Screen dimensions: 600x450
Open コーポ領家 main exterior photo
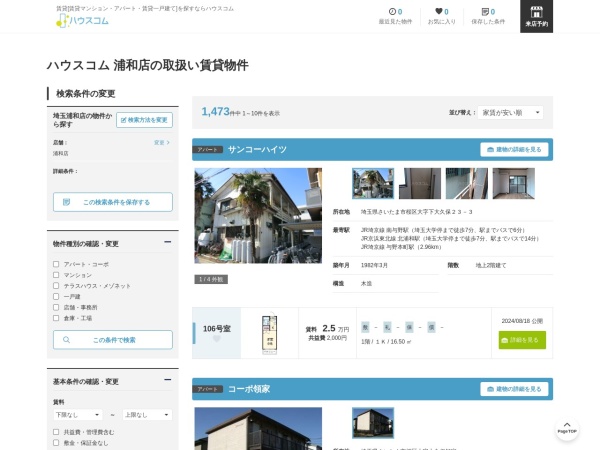[x=258, y=429]
